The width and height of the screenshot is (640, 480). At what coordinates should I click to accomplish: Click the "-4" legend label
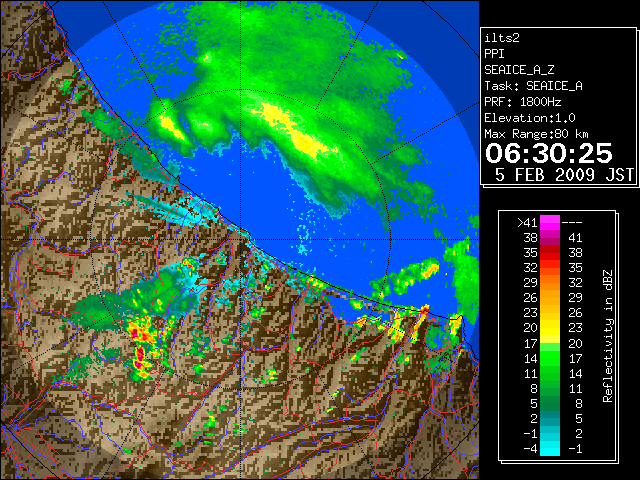click(x=530, y=449)
